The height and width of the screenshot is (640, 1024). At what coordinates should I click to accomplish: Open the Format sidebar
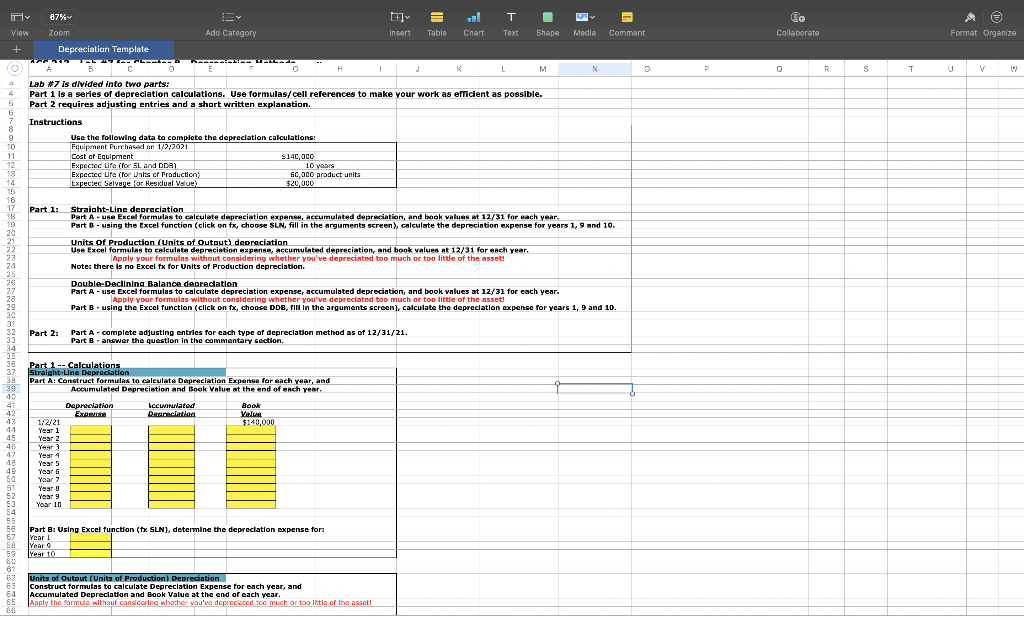tap(970, 18)
